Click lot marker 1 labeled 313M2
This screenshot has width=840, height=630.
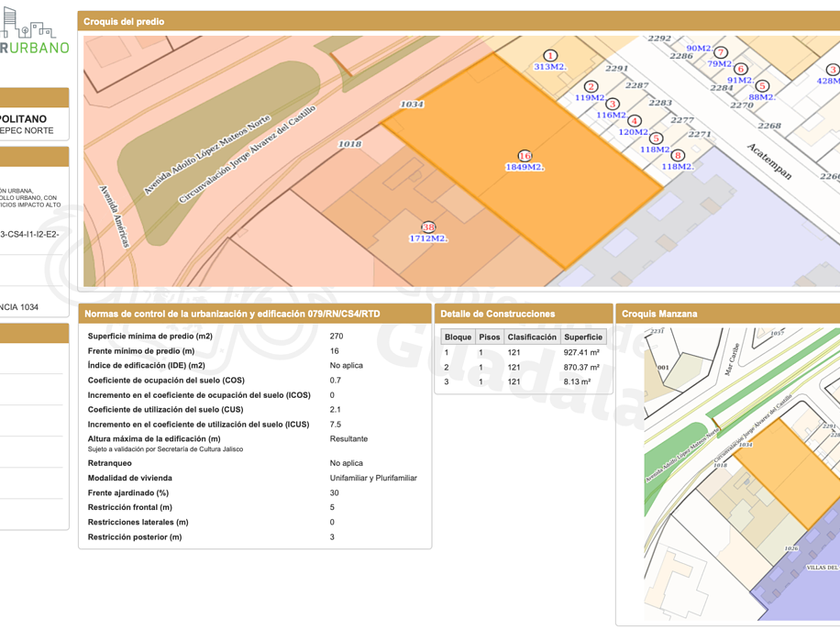pos(550,55)
